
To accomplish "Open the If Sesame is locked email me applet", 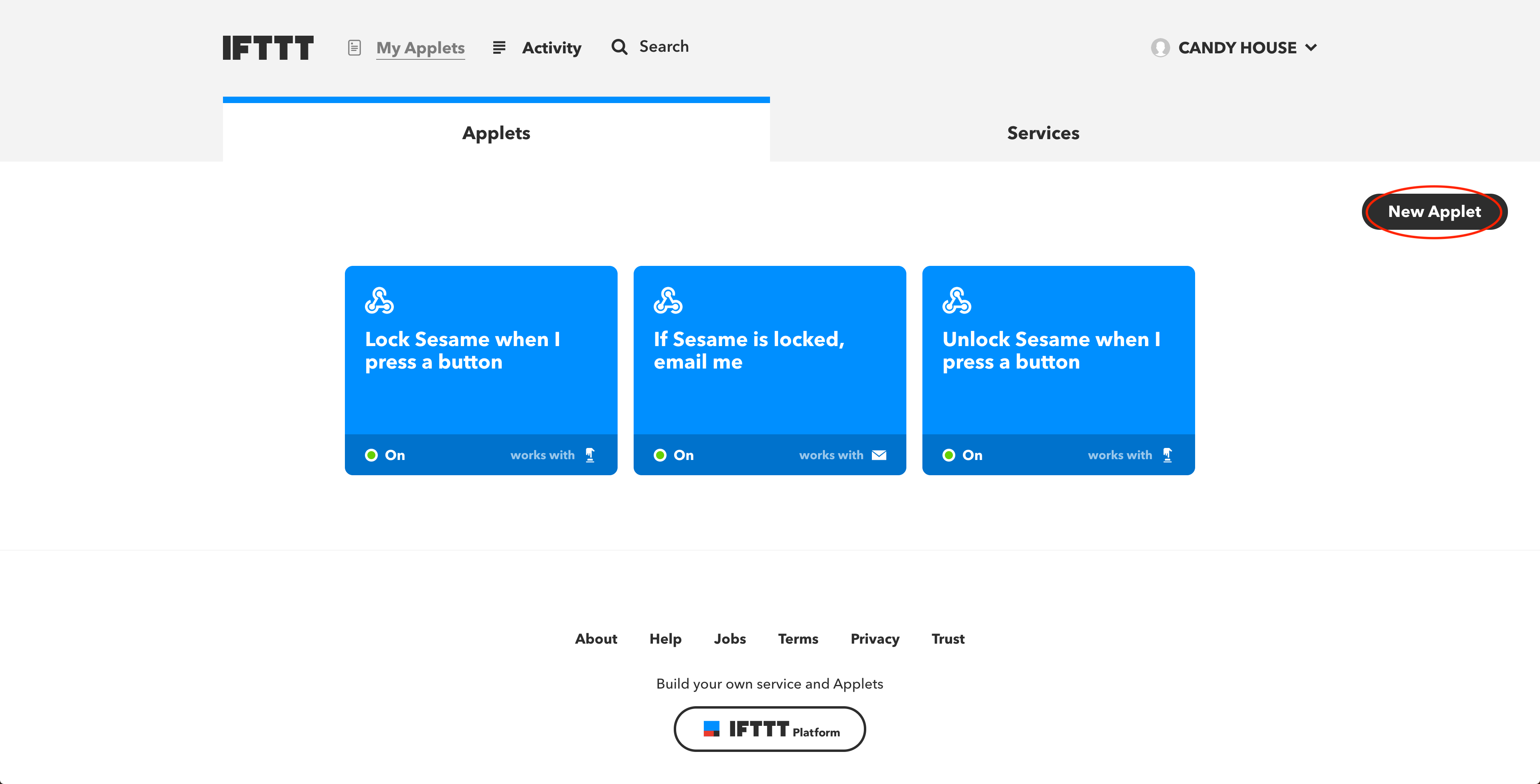I will tap(770, 370).
